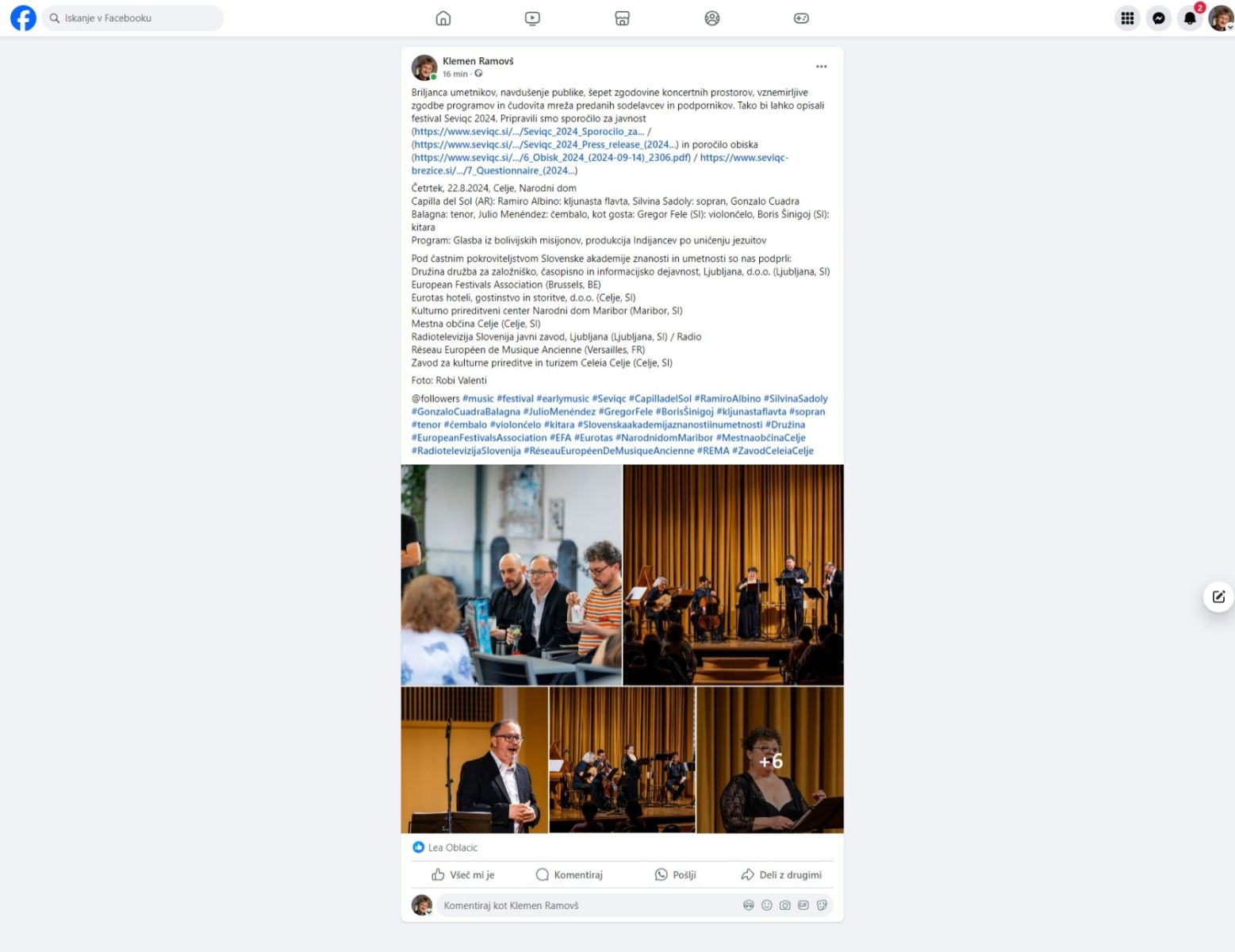
Task: Click the Pošlji button
Action: pos(676,875)
